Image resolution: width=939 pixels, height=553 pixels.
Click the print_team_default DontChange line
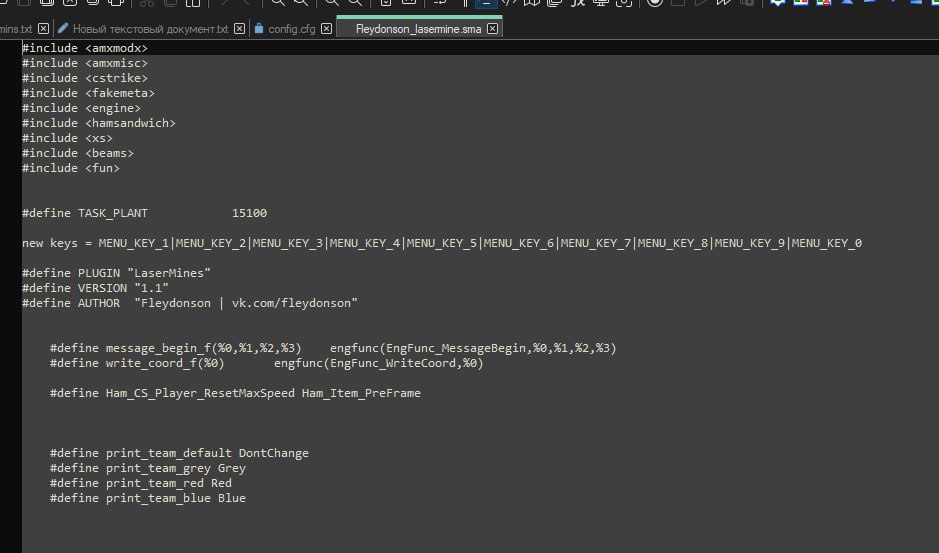(179, 452)
